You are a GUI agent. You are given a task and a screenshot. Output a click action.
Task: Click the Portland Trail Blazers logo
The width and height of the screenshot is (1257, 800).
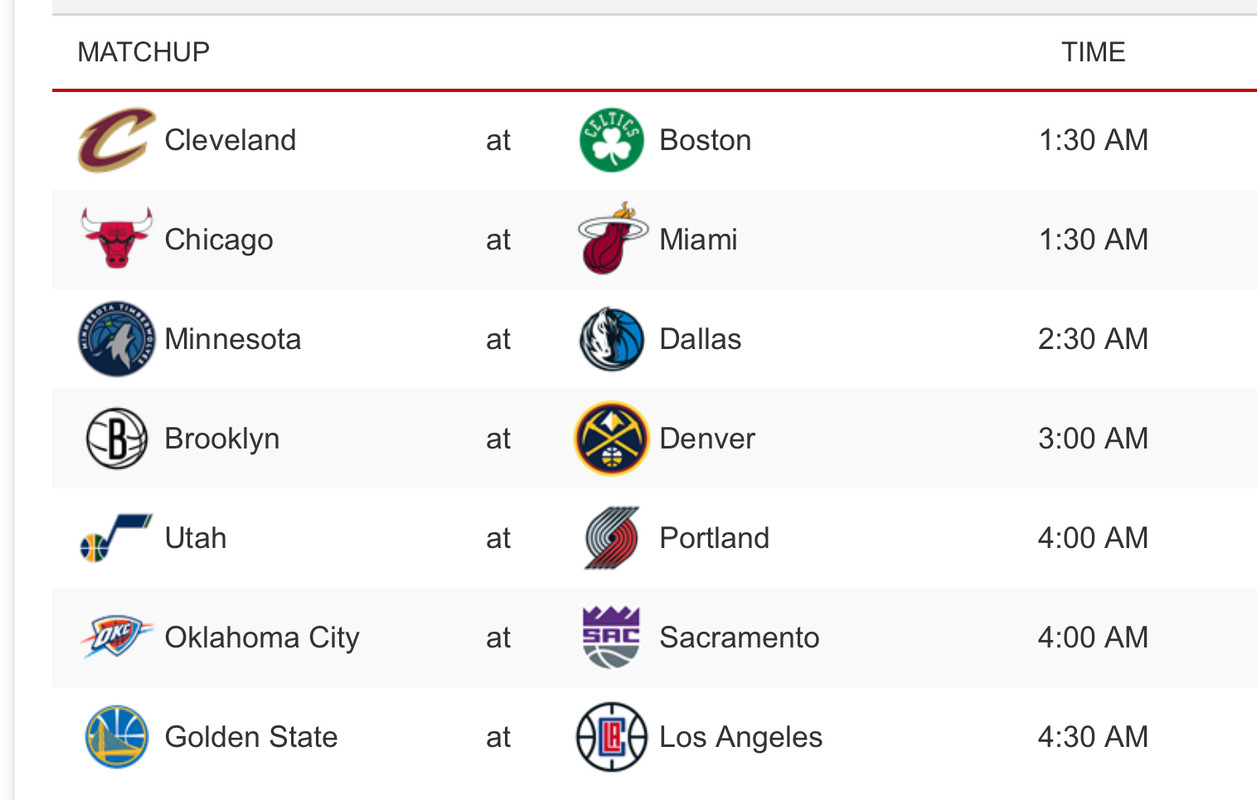coord(612,538)
